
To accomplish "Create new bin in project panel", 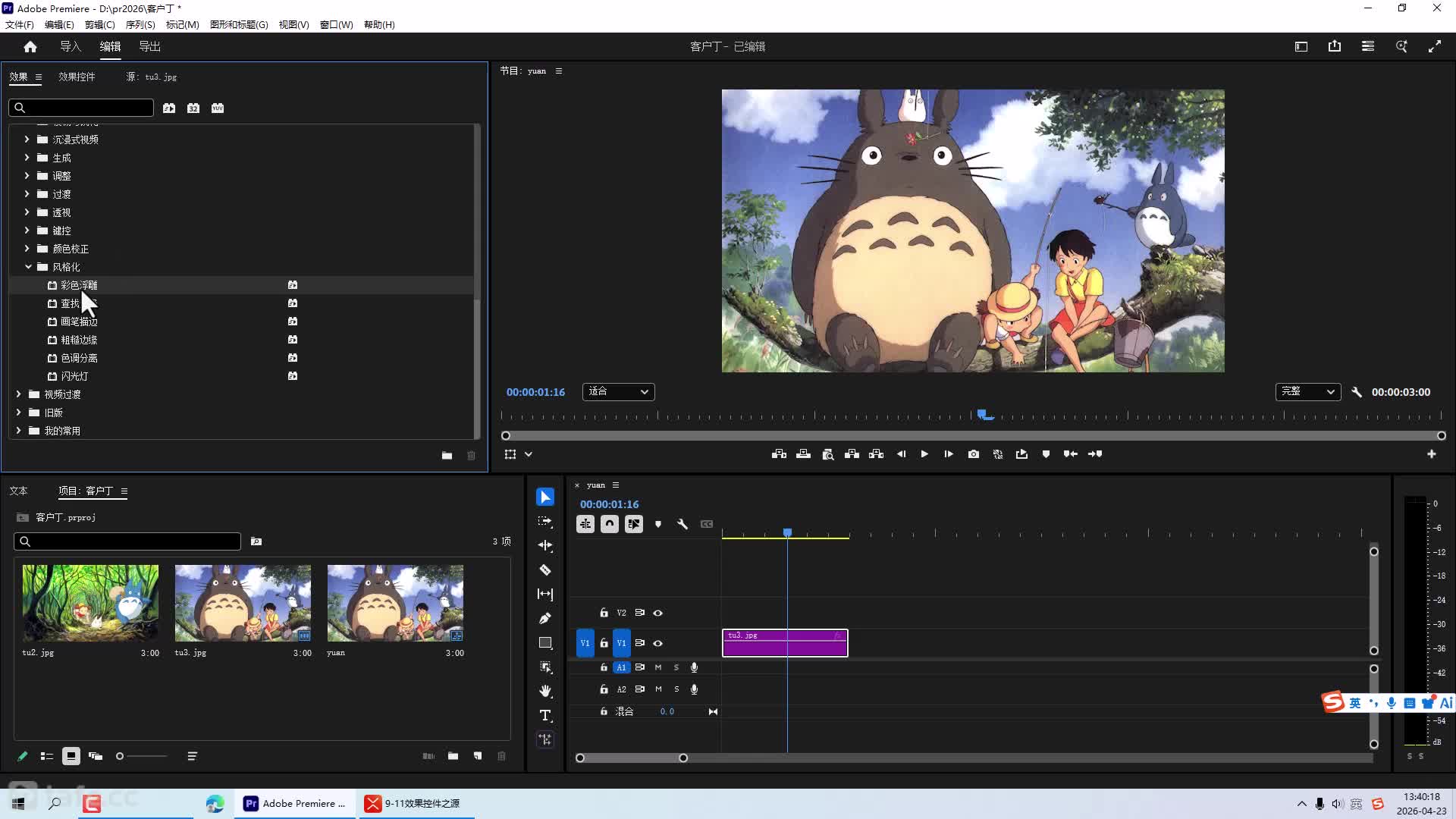I will coord(453,756).
